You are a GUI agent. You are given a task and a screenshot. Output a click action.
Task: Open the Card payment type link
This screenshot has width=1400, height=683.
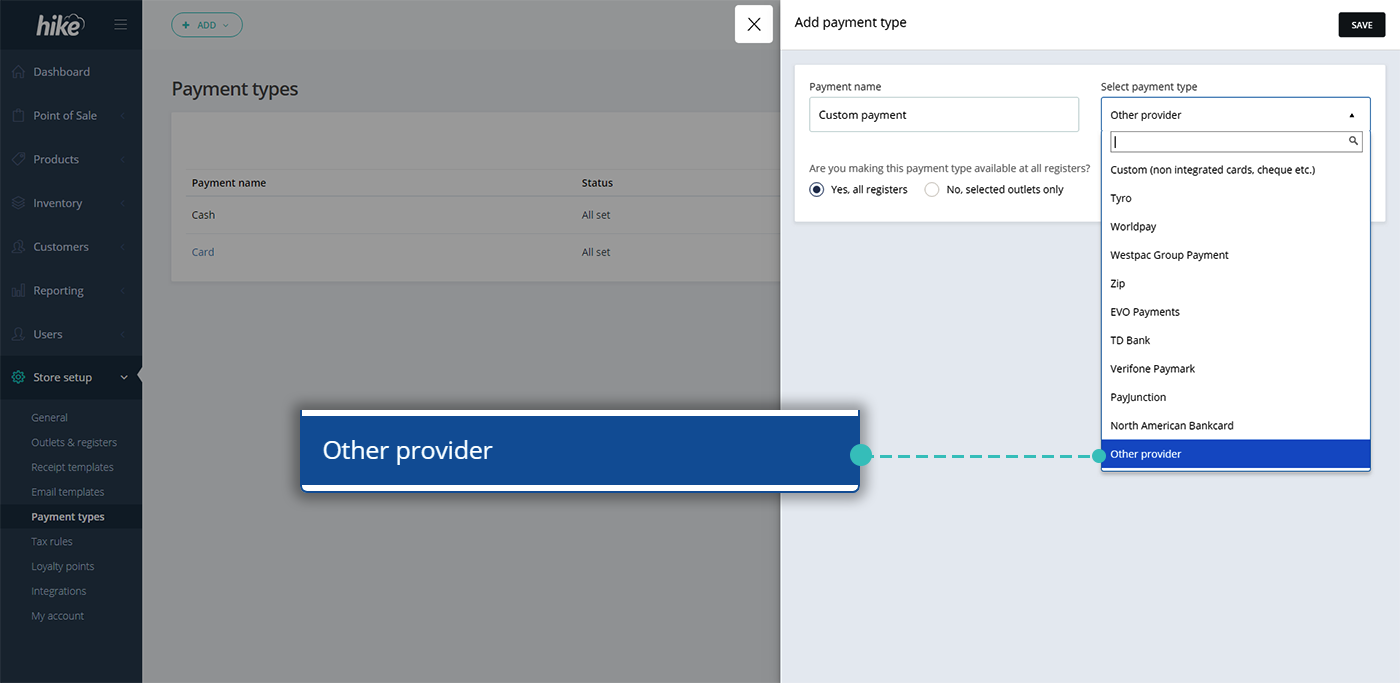(203, 252)
